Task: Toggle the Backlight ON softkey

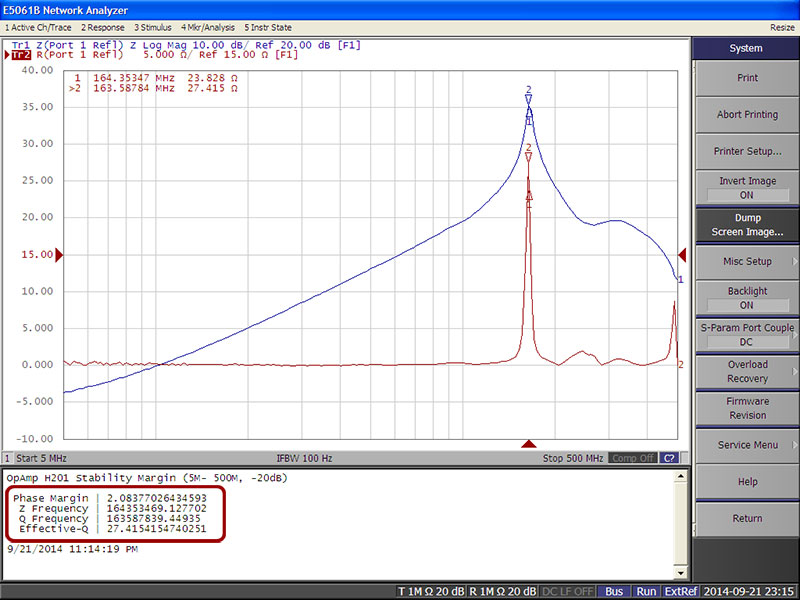Action: click(746, 298)
